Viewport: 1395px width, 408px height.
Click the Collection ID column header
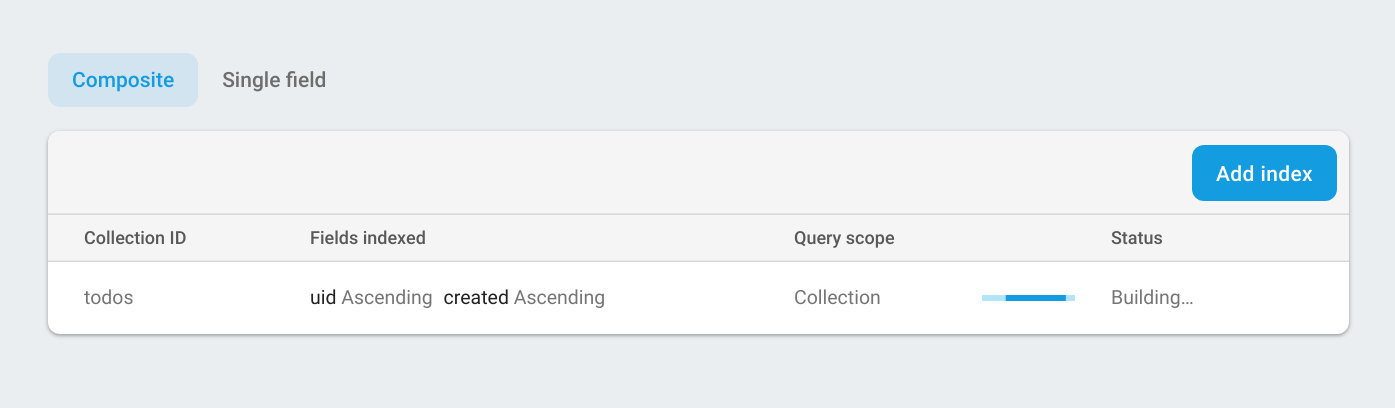coord(135,238)
